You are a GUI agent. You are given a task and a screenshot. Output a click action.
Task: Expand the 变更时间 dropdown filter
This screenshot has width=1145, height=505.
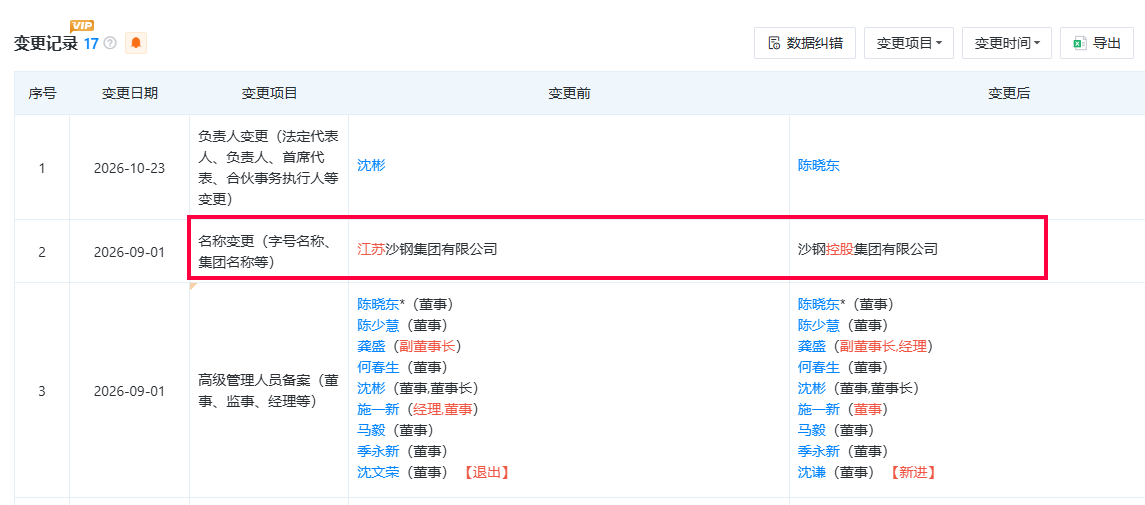click(x=1006, y=43)
